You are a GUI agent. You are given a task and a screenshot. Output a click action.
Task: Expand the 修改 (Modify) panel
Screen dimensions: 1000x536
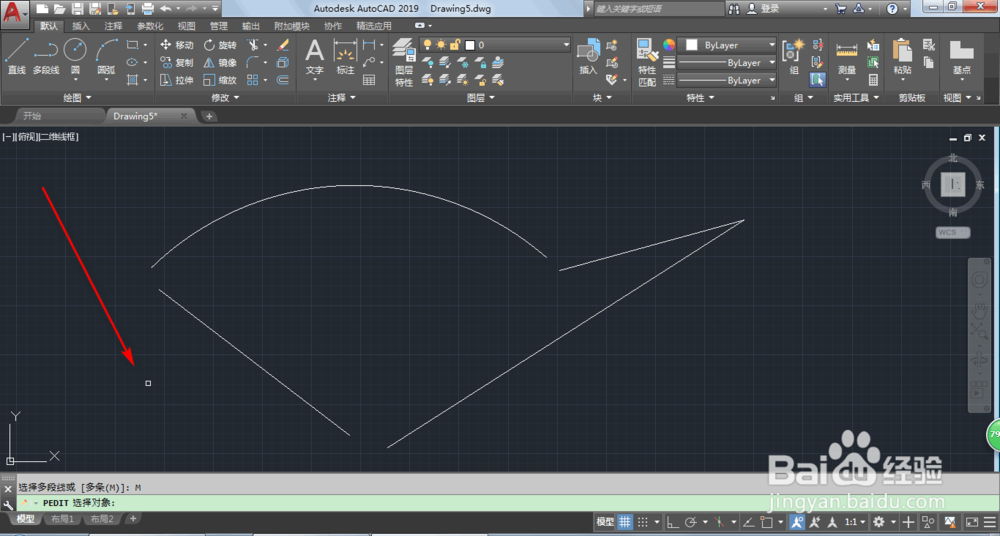(x=225, y=98)
